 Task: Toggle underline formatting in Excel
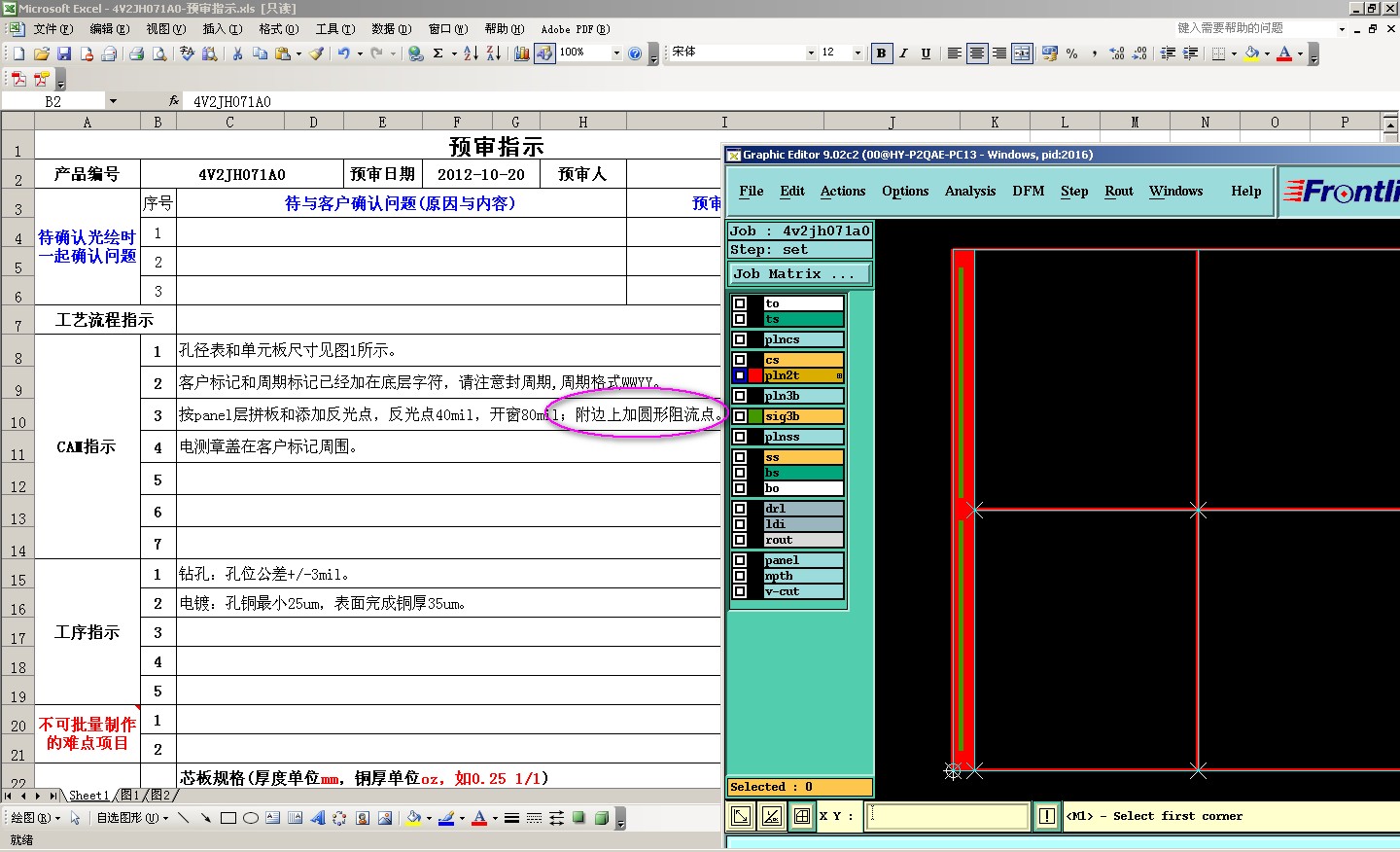click(926, 53)
